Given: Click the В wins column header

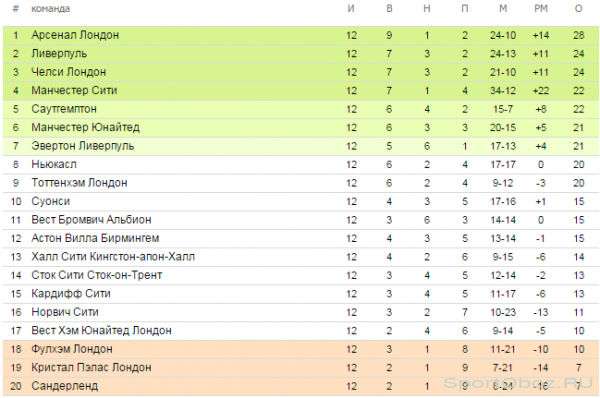Looking at the screenshot, I should pos(389,8).
